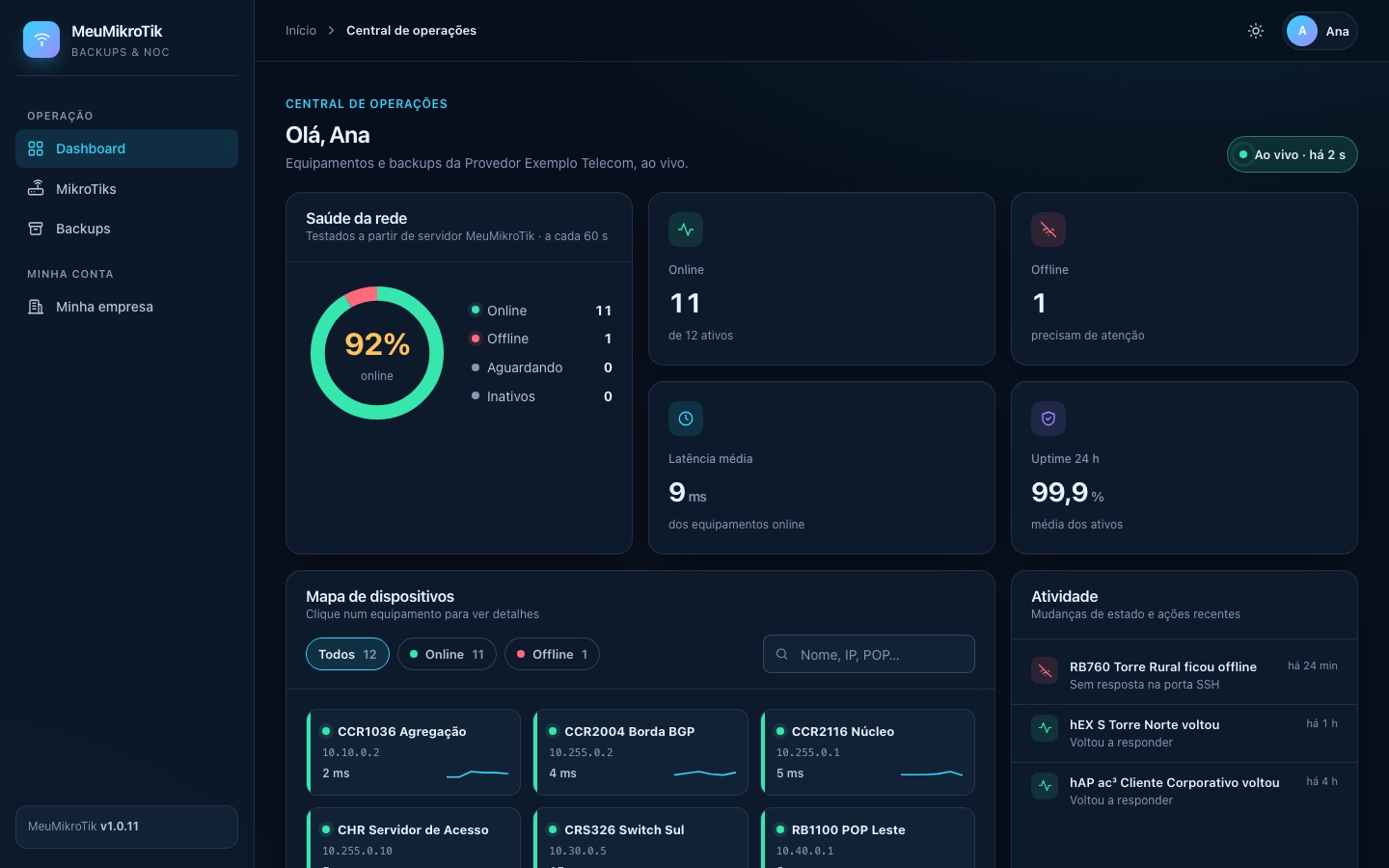Screen dimensions: 1389x868
Task: Open hAP ac³ Cliente Corporativo voltou activity
Action: click(1185, 791)
